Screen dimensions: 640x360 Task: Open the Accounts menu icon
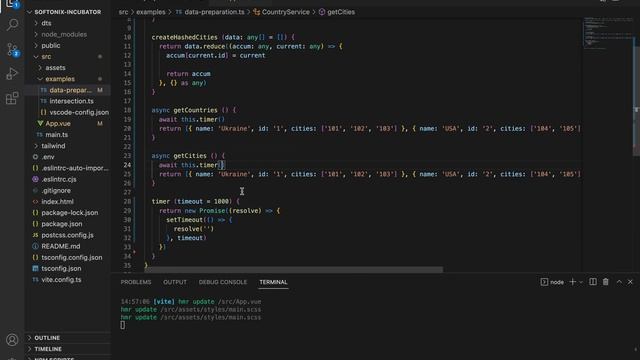(x=12, y=340)
